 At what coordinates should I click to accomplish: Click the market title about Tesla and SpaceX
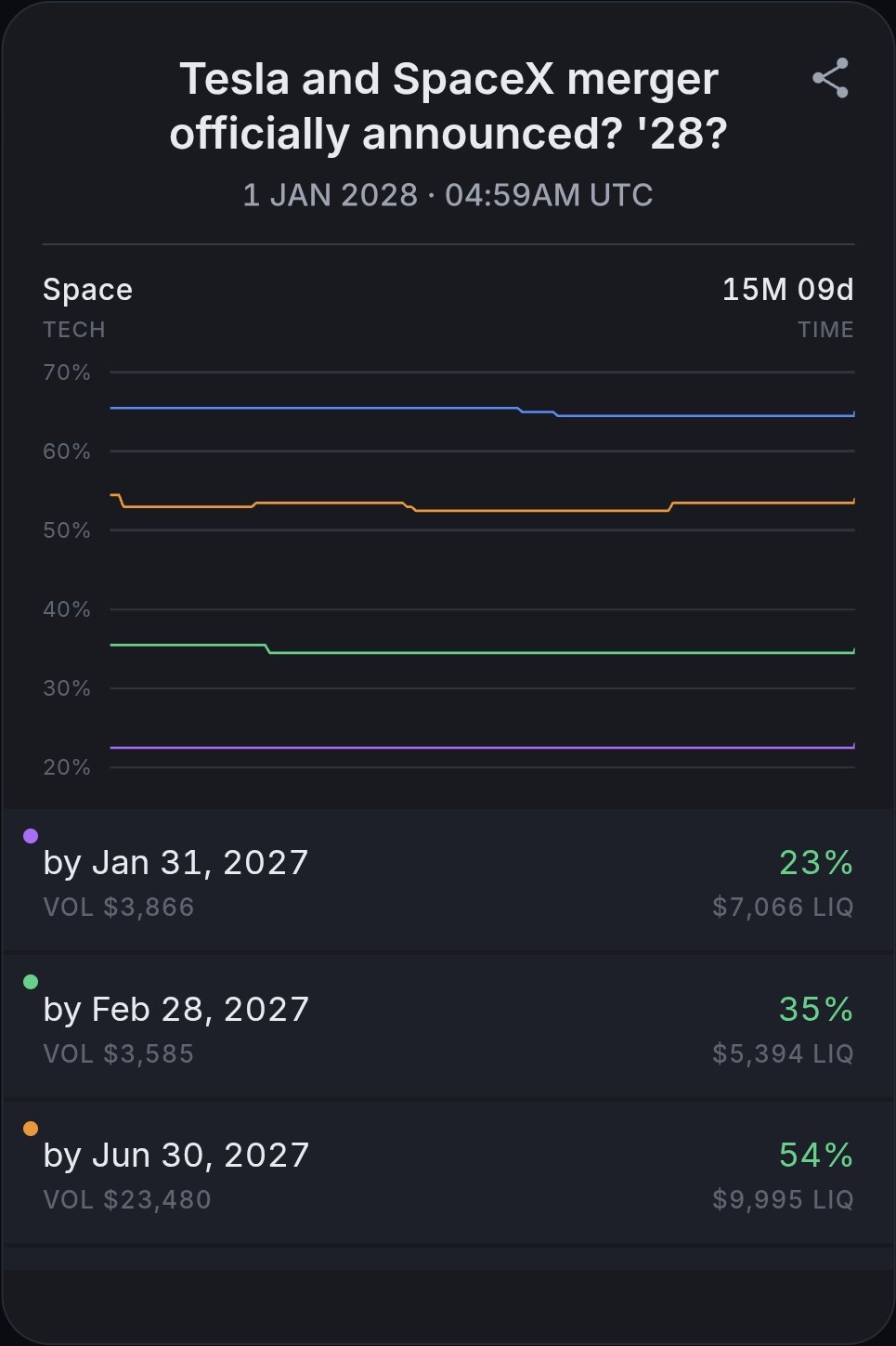pyautogui.click(x=448, y=106)
